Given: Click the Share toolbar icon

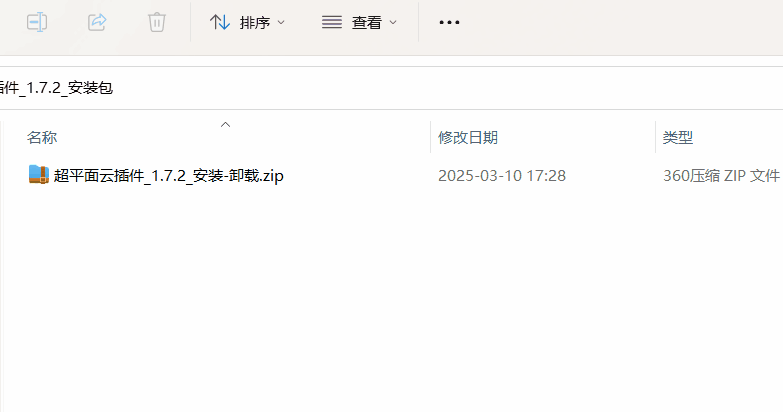Looking at the screenshot, I should click(x=97, y=22).
